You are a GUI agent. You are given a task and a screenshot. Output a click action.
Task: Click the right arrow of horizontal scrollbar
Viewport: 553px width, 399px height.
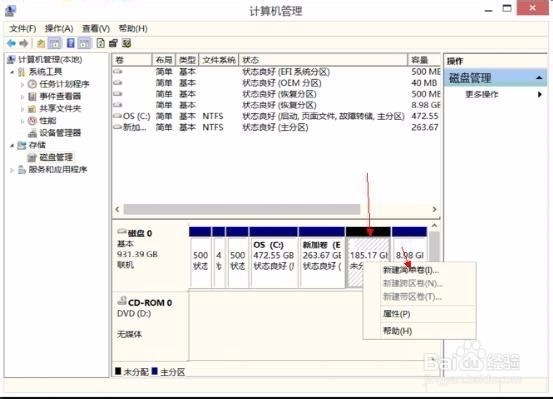434,209
